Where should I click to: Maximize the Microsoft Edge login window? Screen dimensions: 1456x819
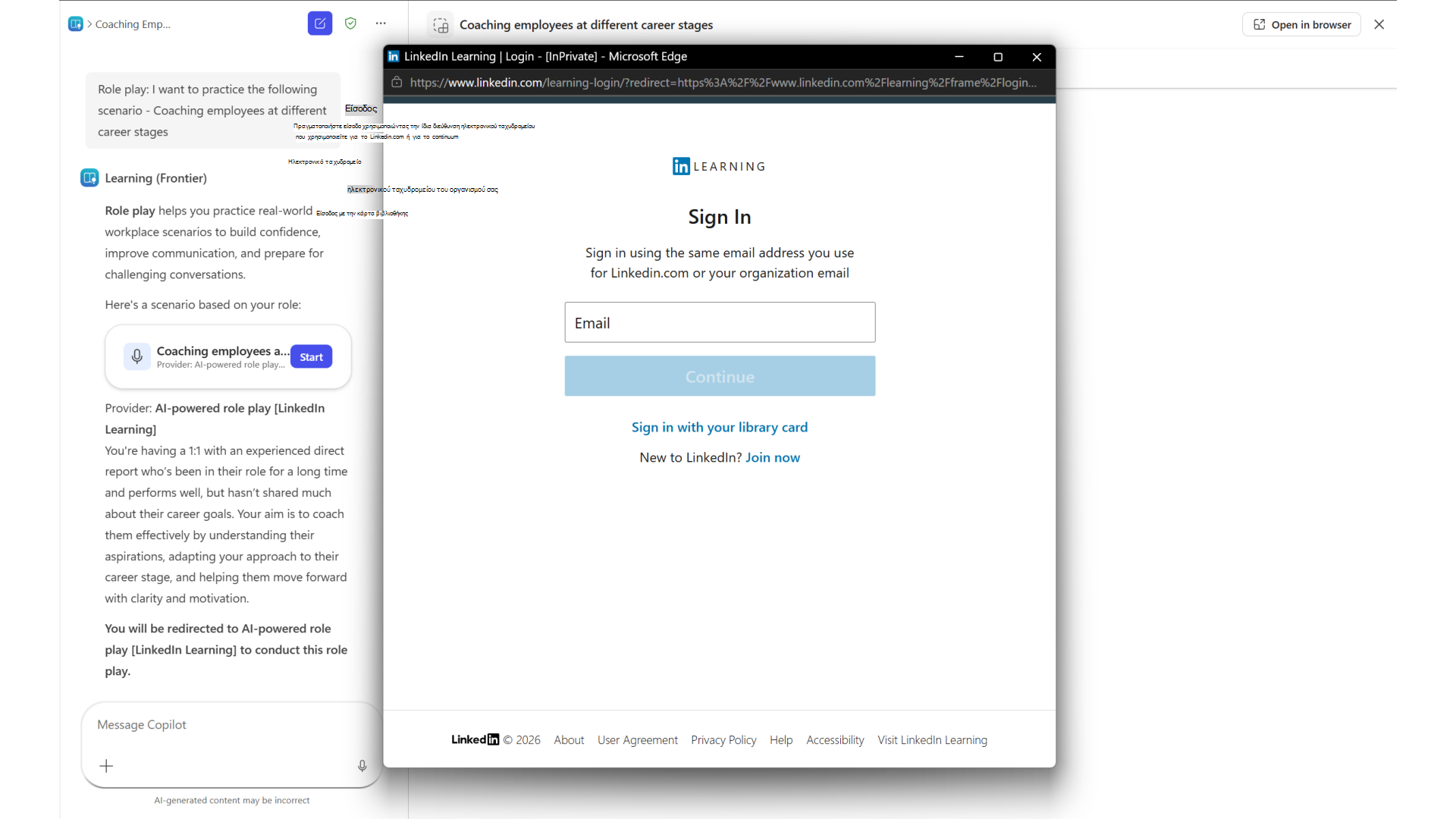pyautogui.click(x=998, y=57)
